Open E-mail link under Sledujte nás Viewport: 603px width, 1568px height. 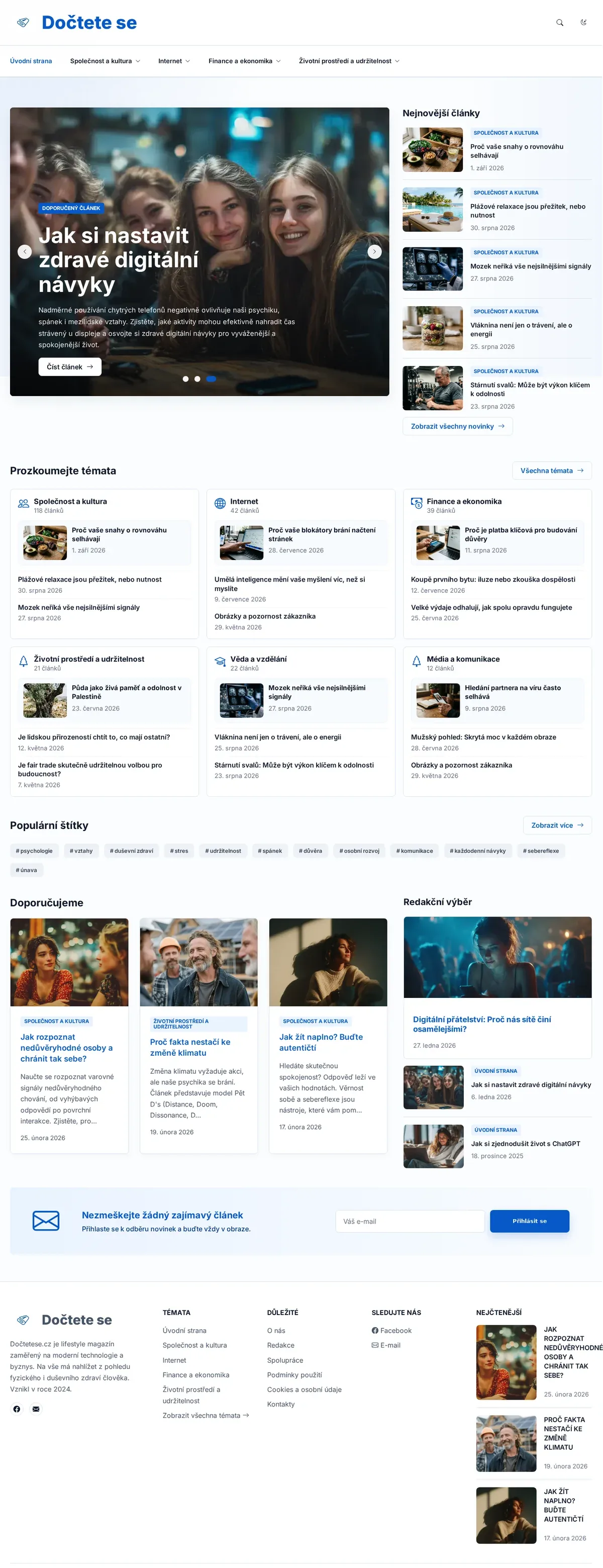(x=386, y=1345)
